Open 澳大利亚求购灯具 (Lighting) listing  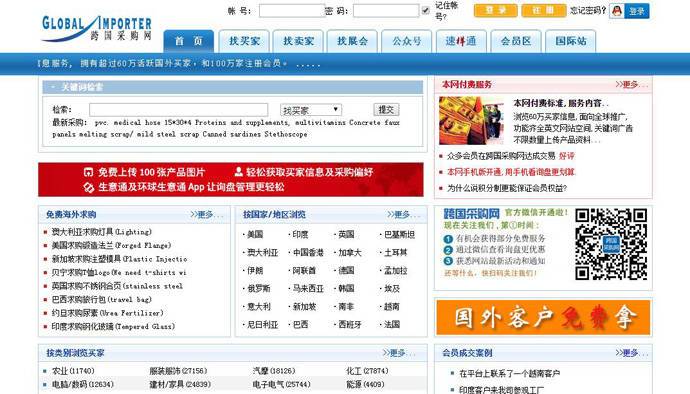click(102, 232)
